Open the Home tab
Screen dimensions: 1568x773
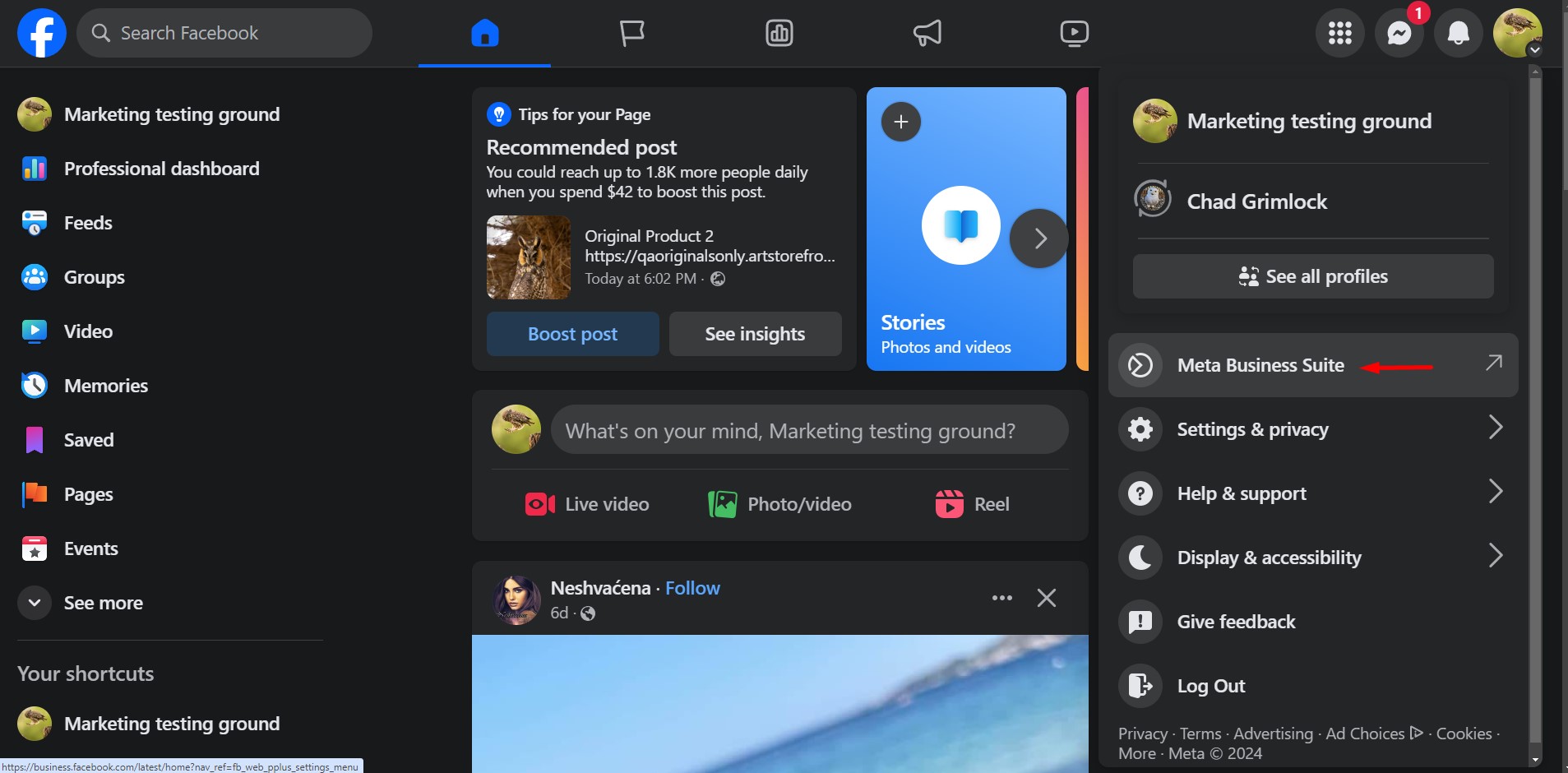tap(484, 33)
